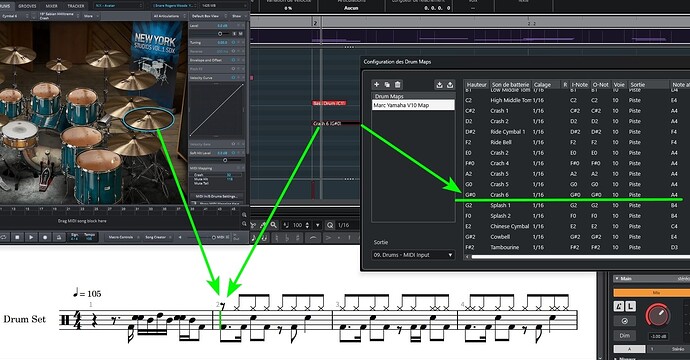Open the Sortie 09. Drums MIDI Input dropdown
Viewport: 690px width, 360px height.
pyautogui.click(x=413, y=255)
